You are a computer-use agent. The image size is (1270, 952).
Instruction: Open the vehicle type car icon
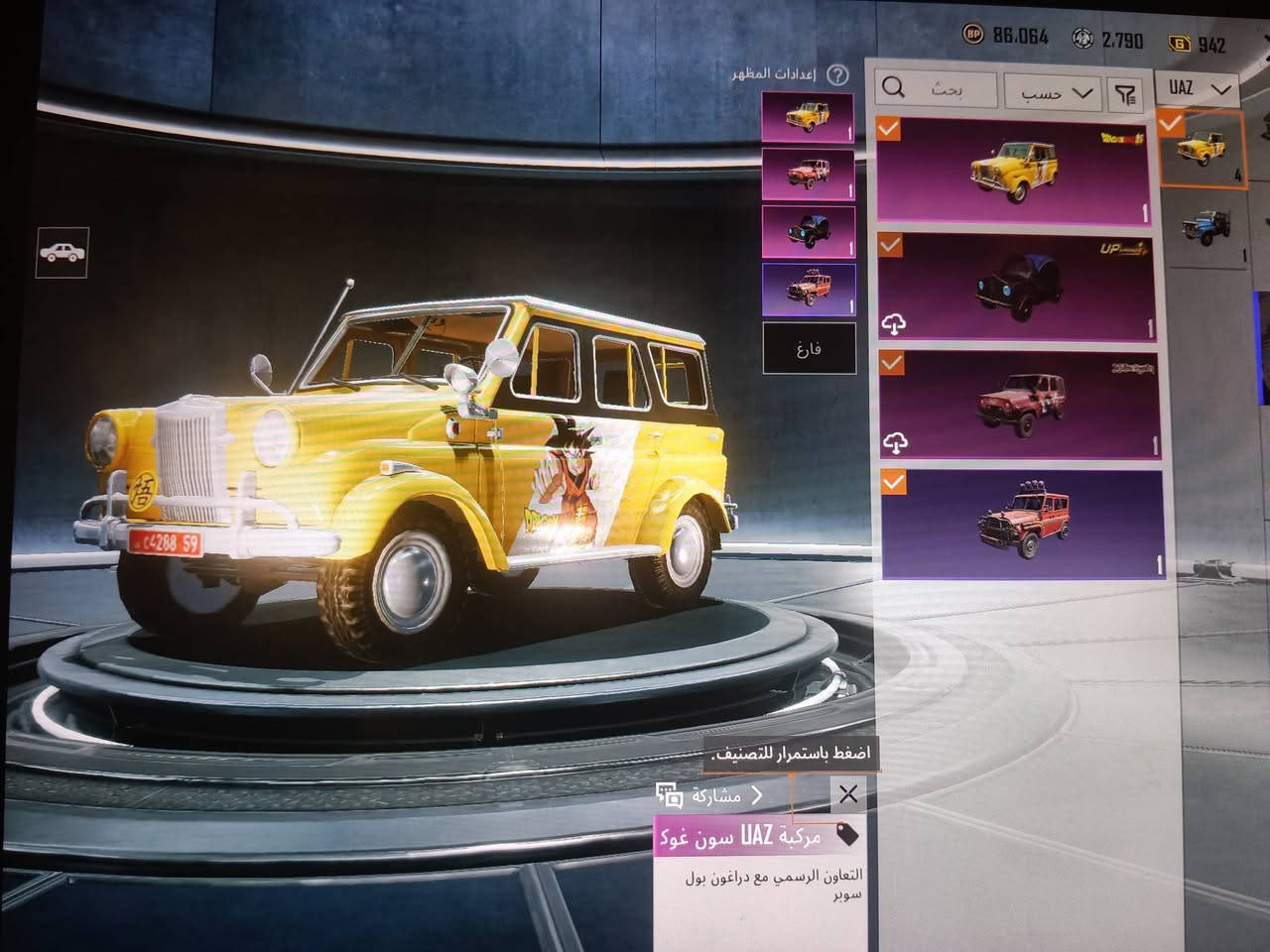tap(63, 252)
